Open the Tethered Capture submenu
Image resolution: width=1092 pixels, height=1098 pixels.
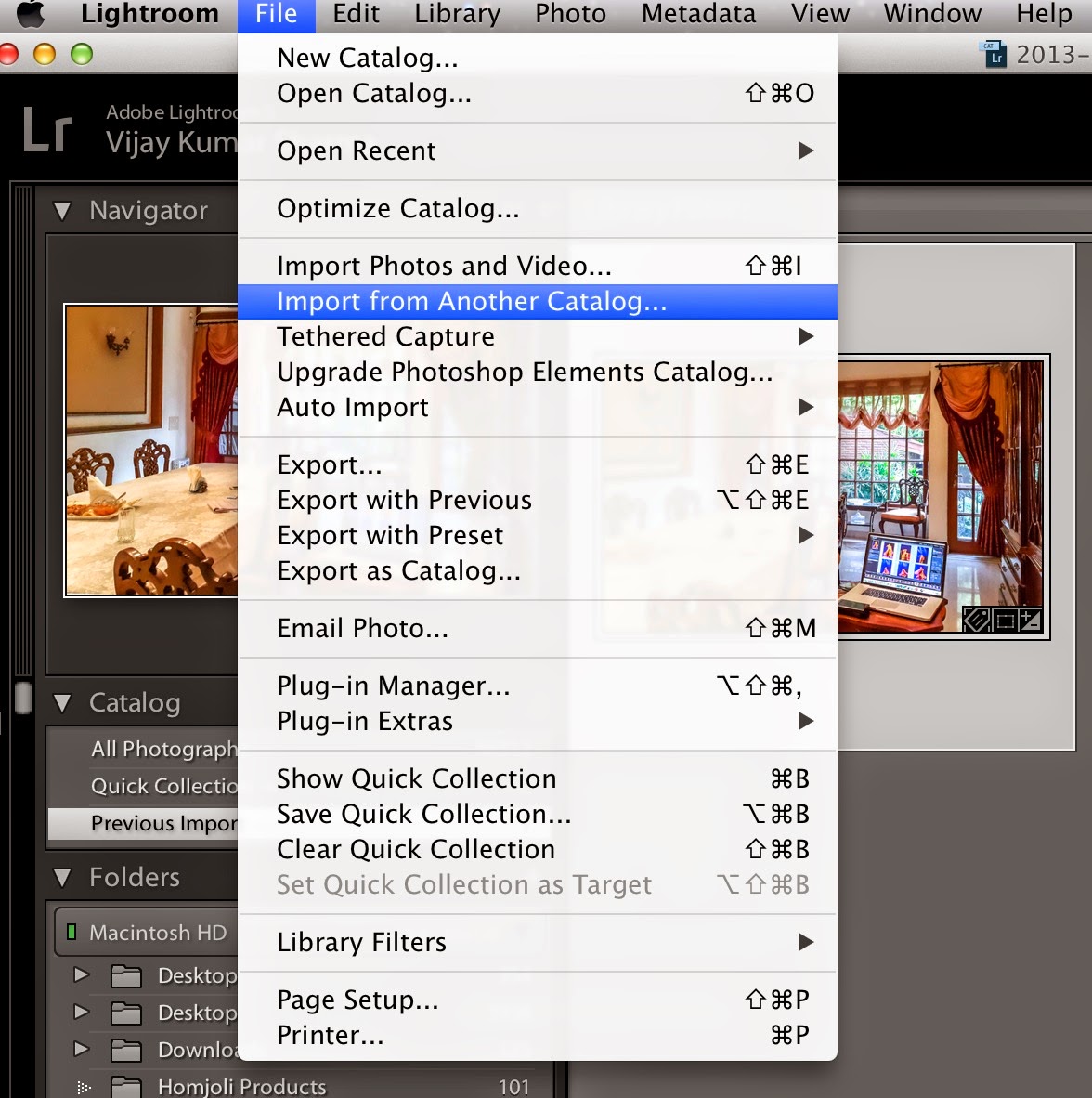pos(538,337)
